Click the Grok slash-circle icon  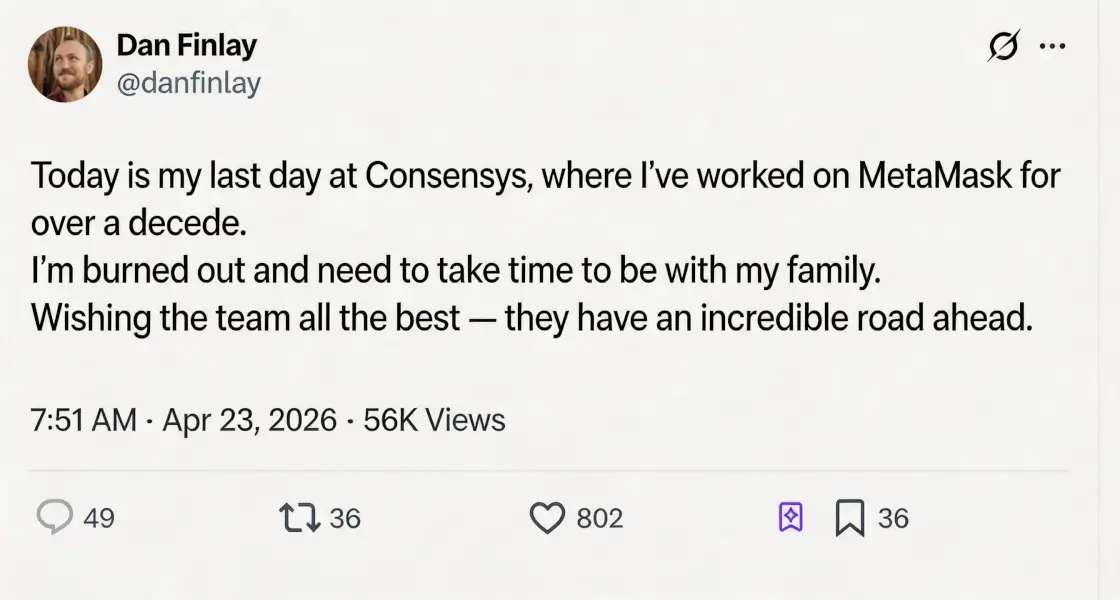[1003, 46]
